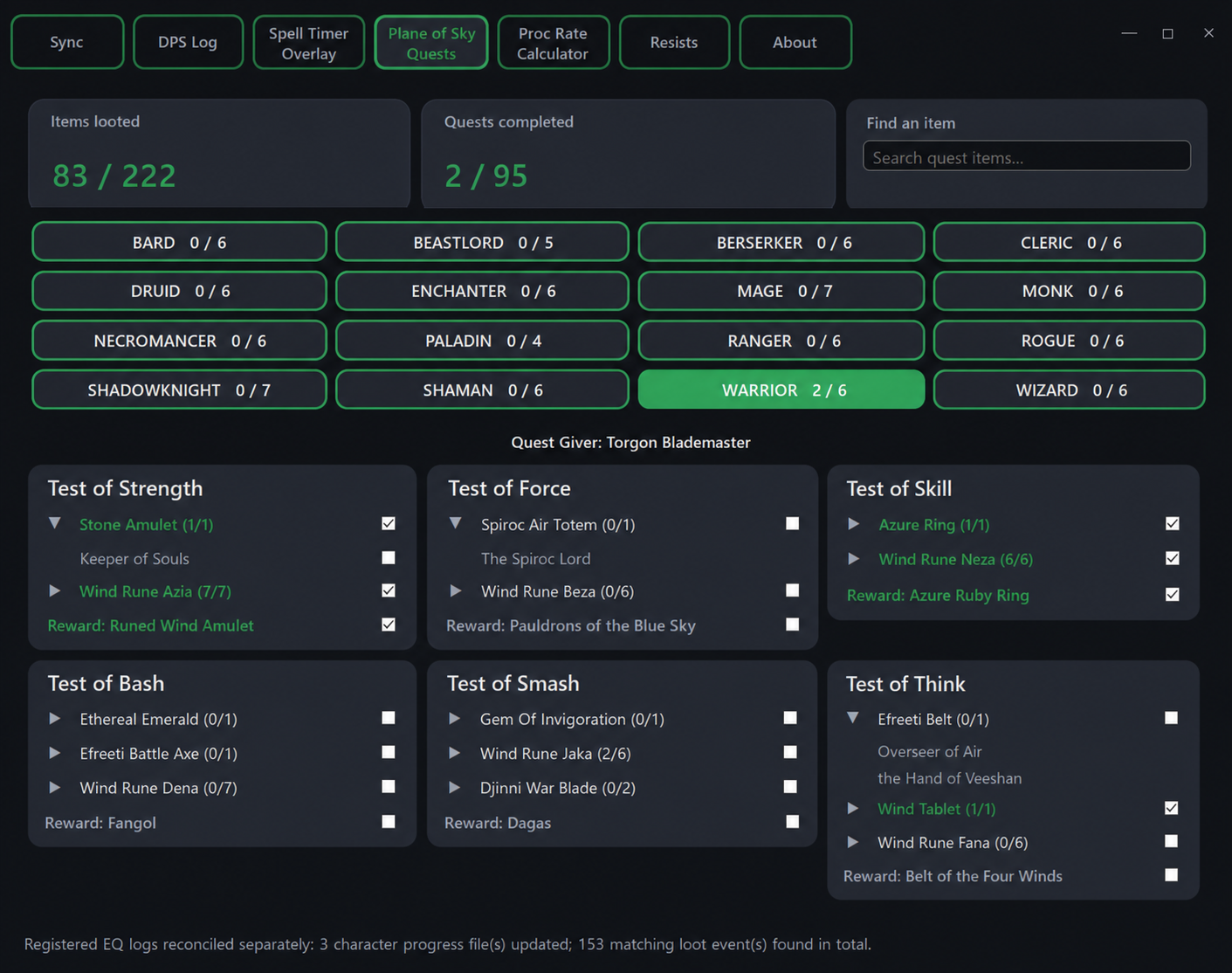Collapse the Stone Amulet item

tap(54, 523)
